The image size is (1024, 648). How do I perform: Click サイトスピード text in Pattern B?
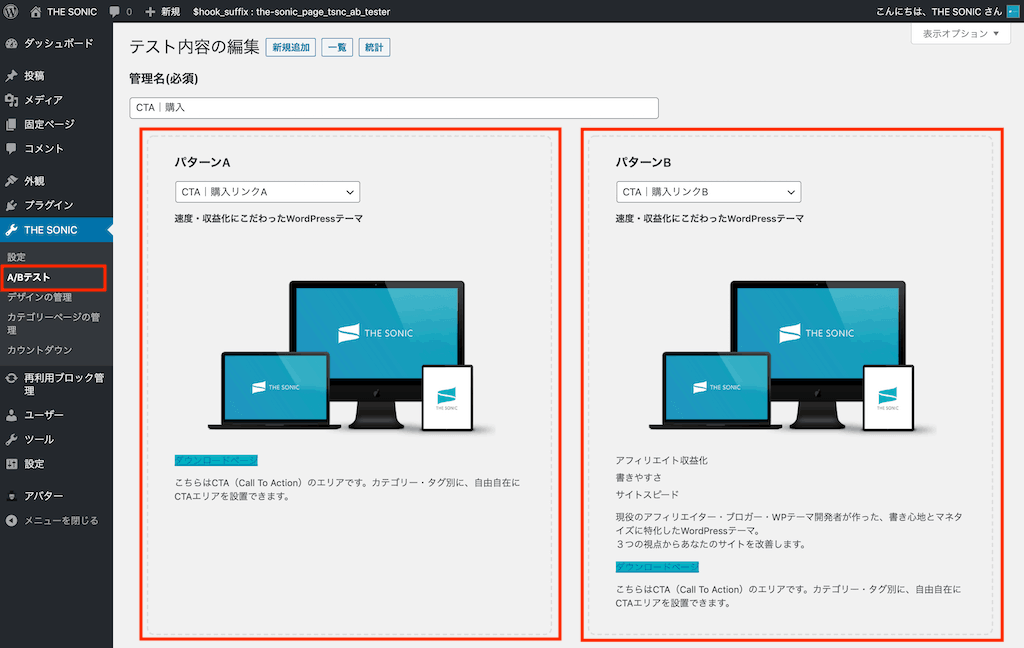[647, 494]
